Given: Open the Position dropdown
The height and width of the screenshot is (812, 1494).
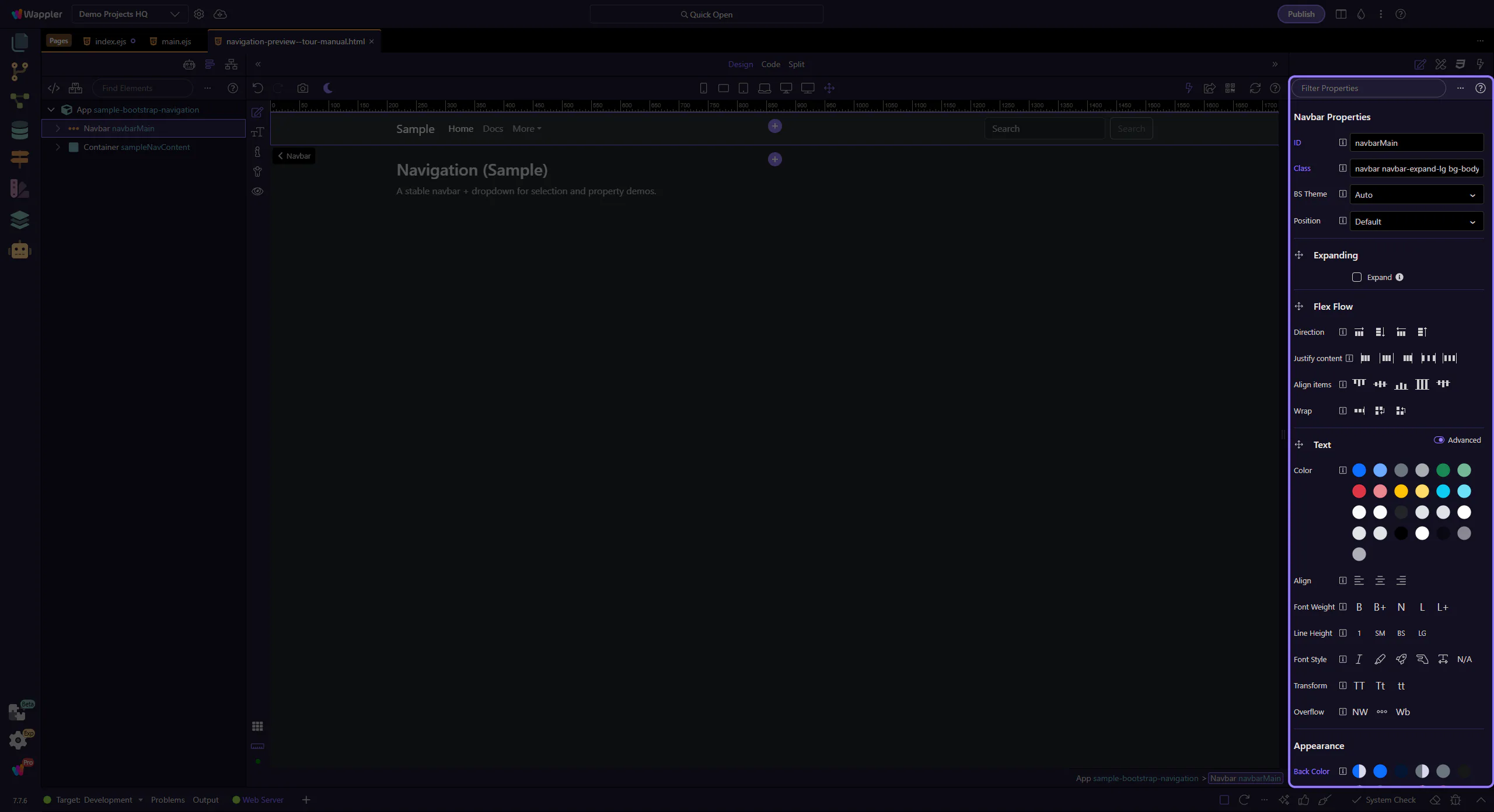Looking at the screenshot, I should (1416, 222).
